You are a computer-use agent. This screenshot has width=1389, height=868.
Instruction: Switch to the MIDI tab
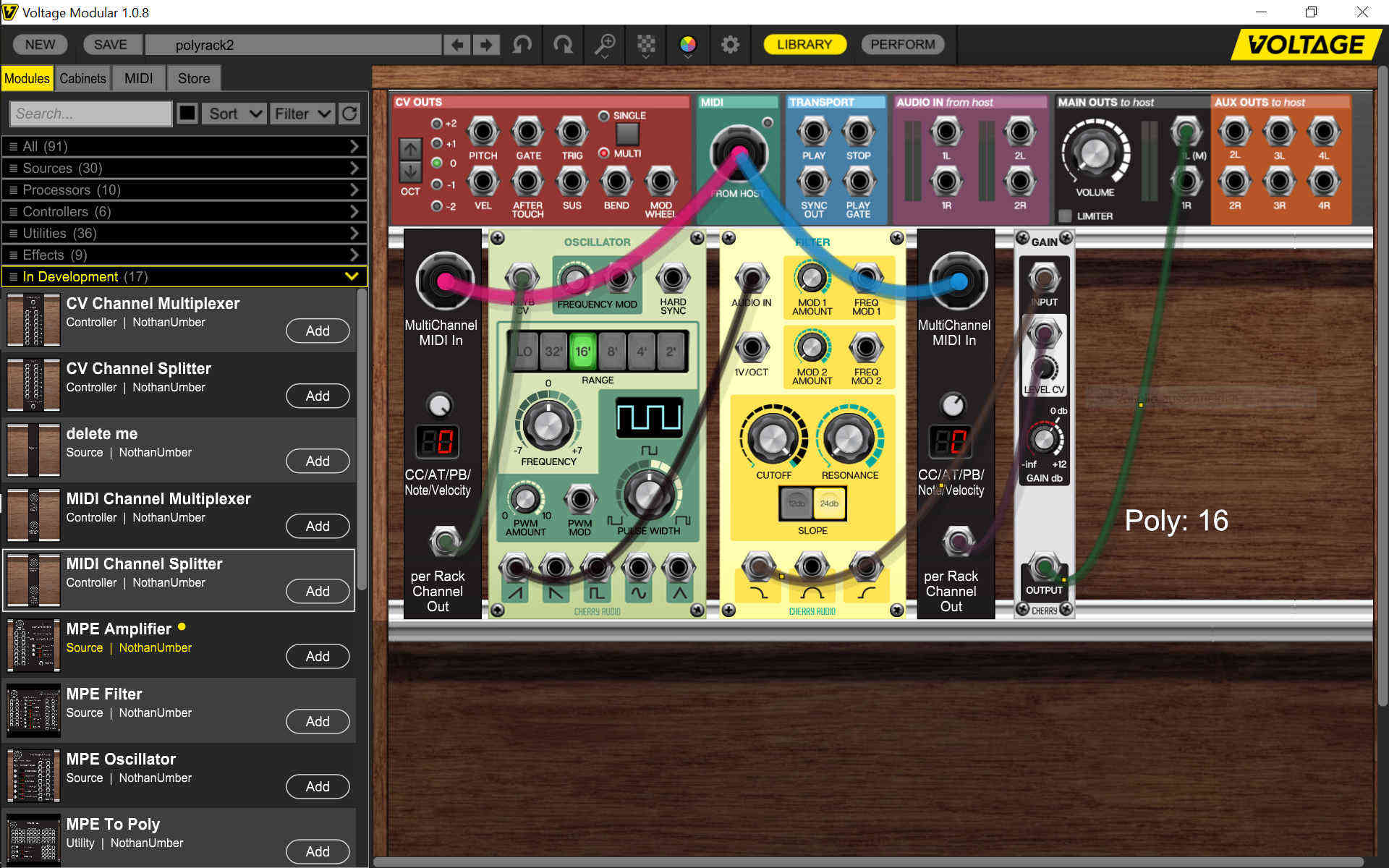(138, 78)
